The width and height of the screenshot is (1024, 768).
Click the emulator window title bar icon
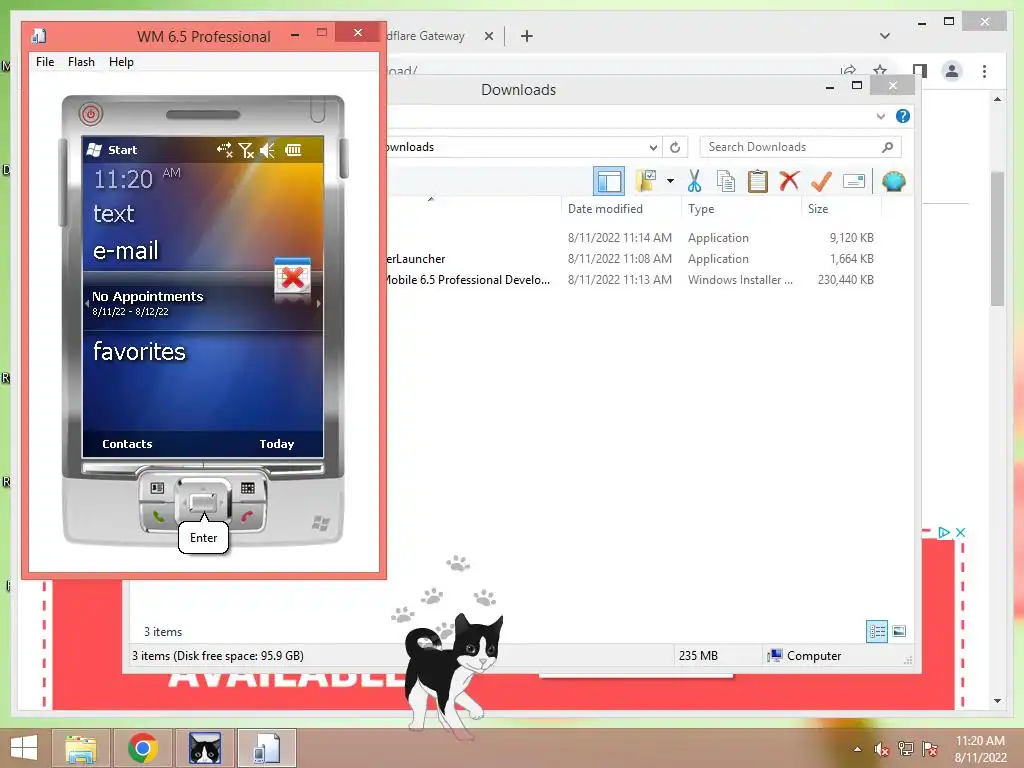tap(39, 36)
